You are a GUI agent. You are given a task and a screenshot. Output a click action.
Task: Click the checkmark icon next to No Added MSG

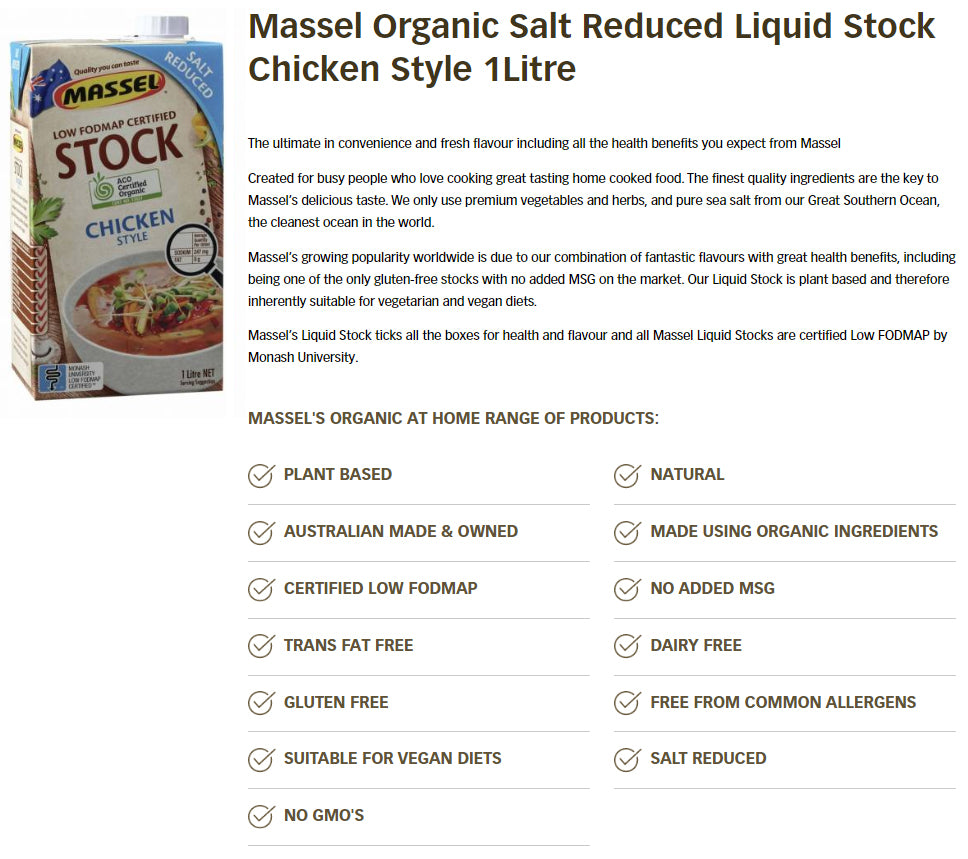627,589
